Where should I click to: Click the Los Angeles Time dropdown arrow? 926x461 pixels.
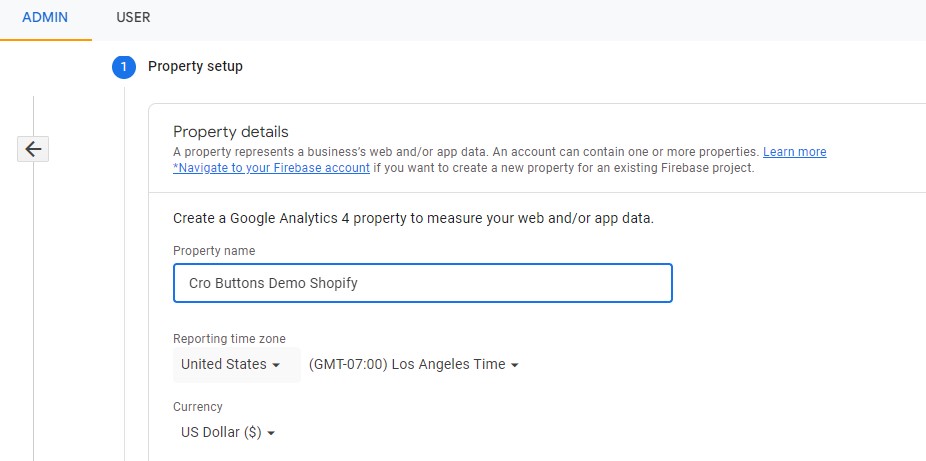pyautogui.click(x=514, y=365)
